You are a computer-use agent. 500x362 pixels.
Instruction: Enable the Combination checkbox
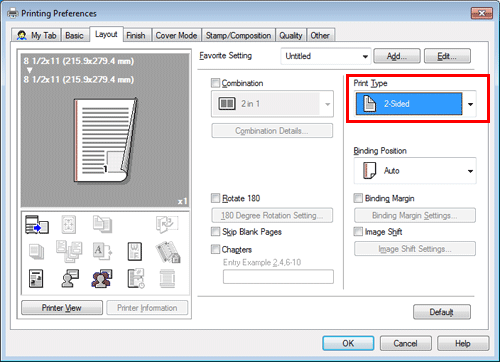tap(215, 83)
